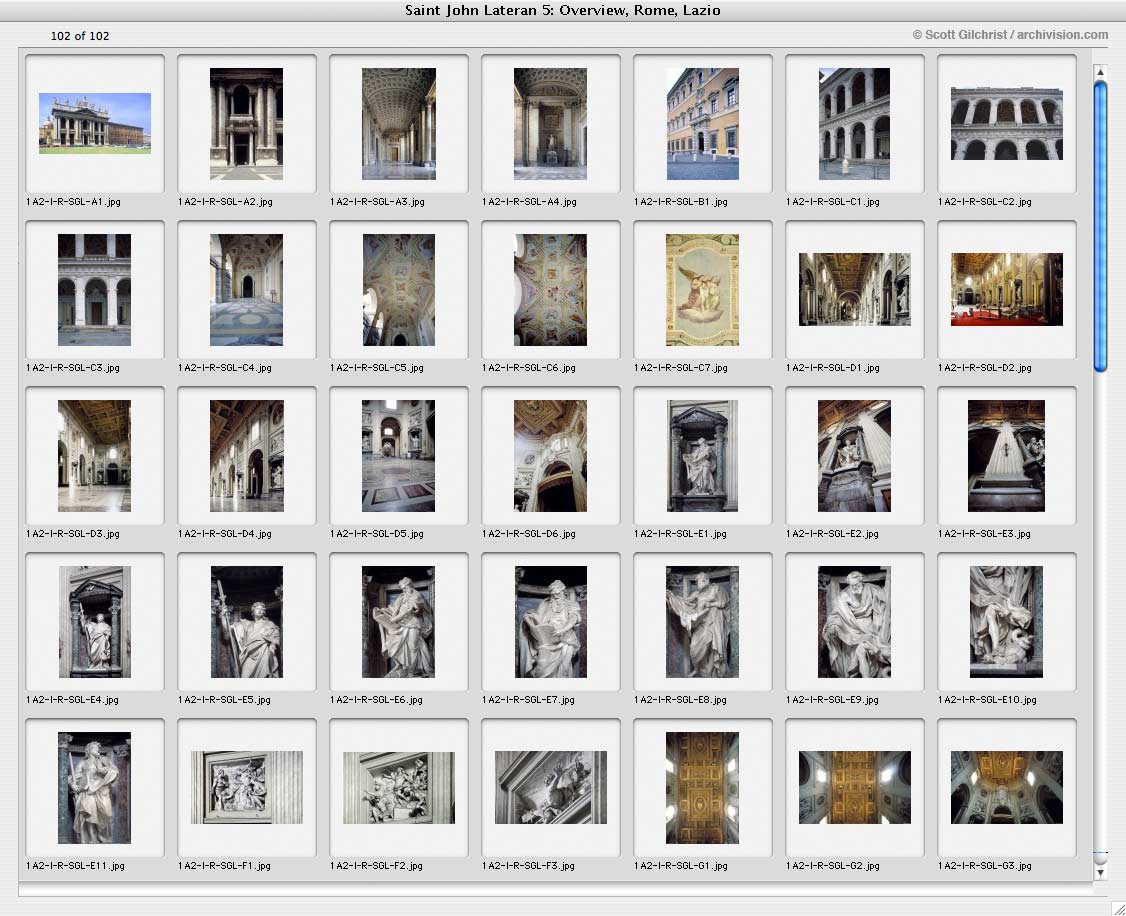Click the window resize grip in the corner

1117,908
